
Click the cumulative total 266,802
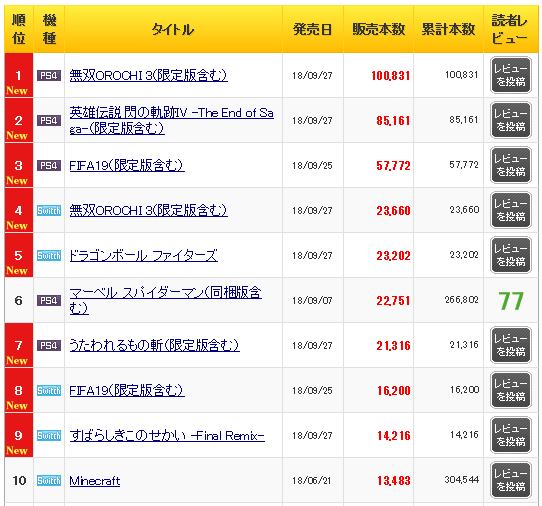click(x=462, y=300)
